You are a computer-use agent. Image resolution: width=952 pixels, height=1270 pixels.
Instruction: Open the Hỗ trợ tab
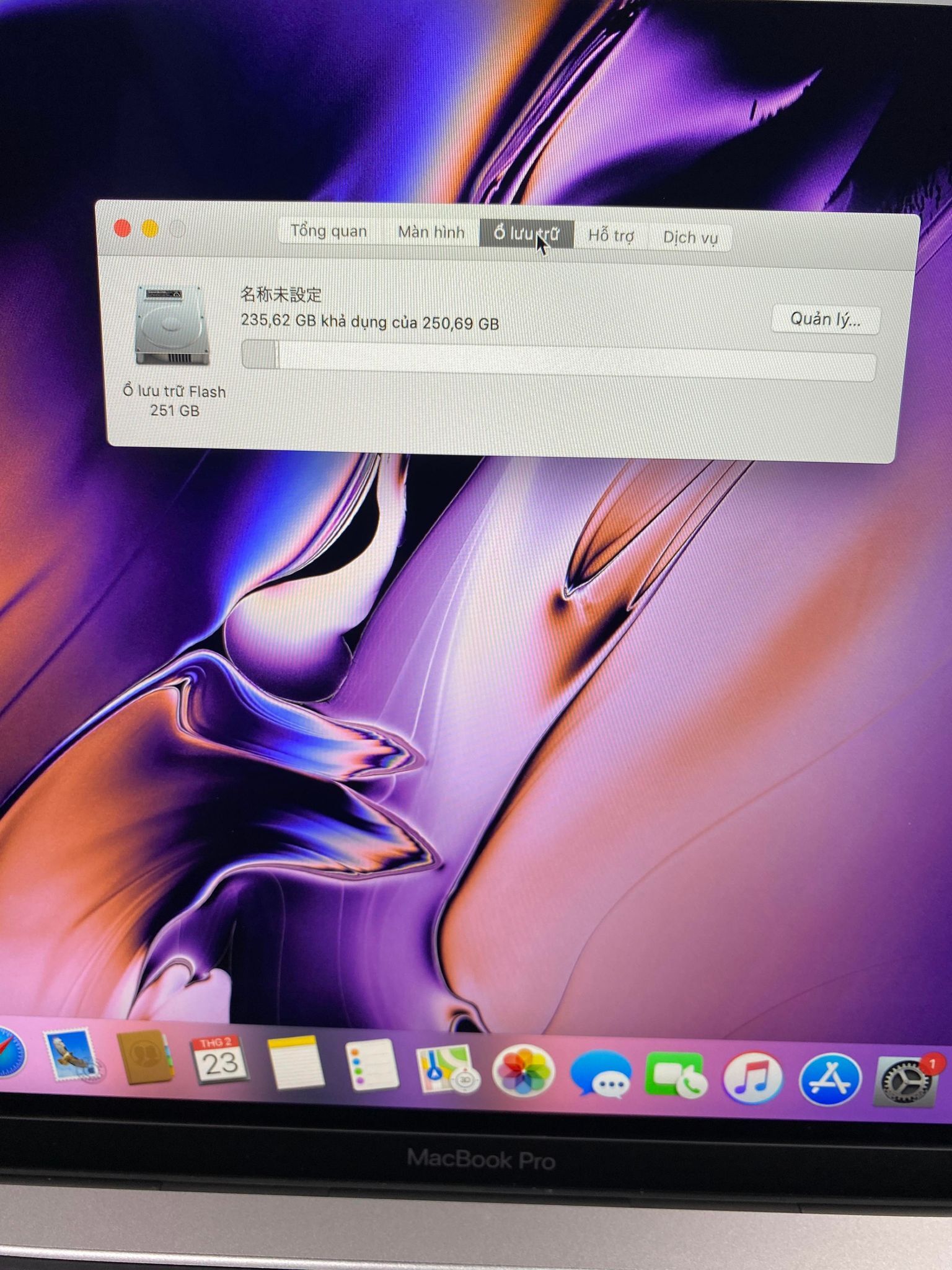tap(611, 236)
